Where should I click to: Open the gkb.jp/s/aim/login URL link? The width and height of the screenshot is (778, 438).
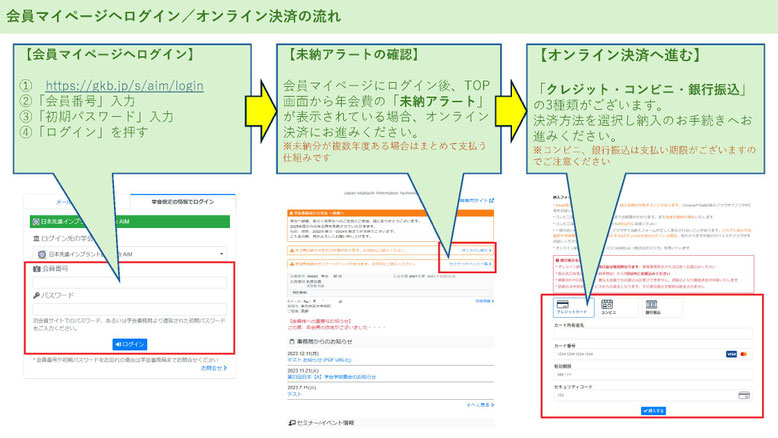(125, 86)
